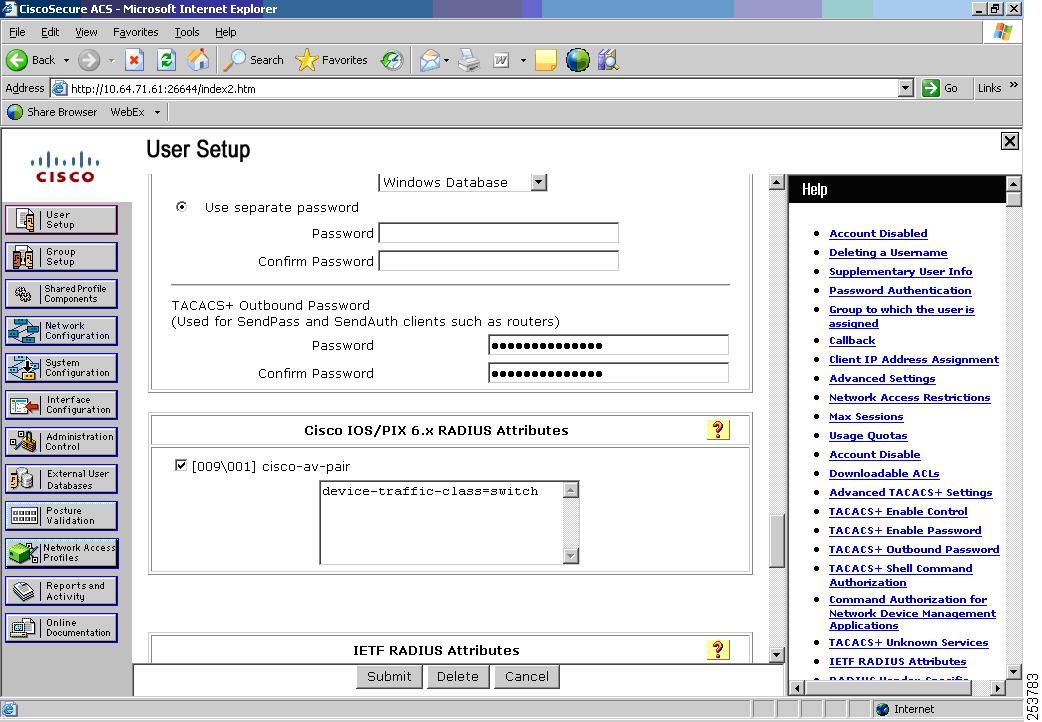Viewport: 1042px width, 722px height.
Task: Click help icon for Cisco IOS/PIX RADIUS Attributes
Action: pyautogui.click(x=718, y=429)
